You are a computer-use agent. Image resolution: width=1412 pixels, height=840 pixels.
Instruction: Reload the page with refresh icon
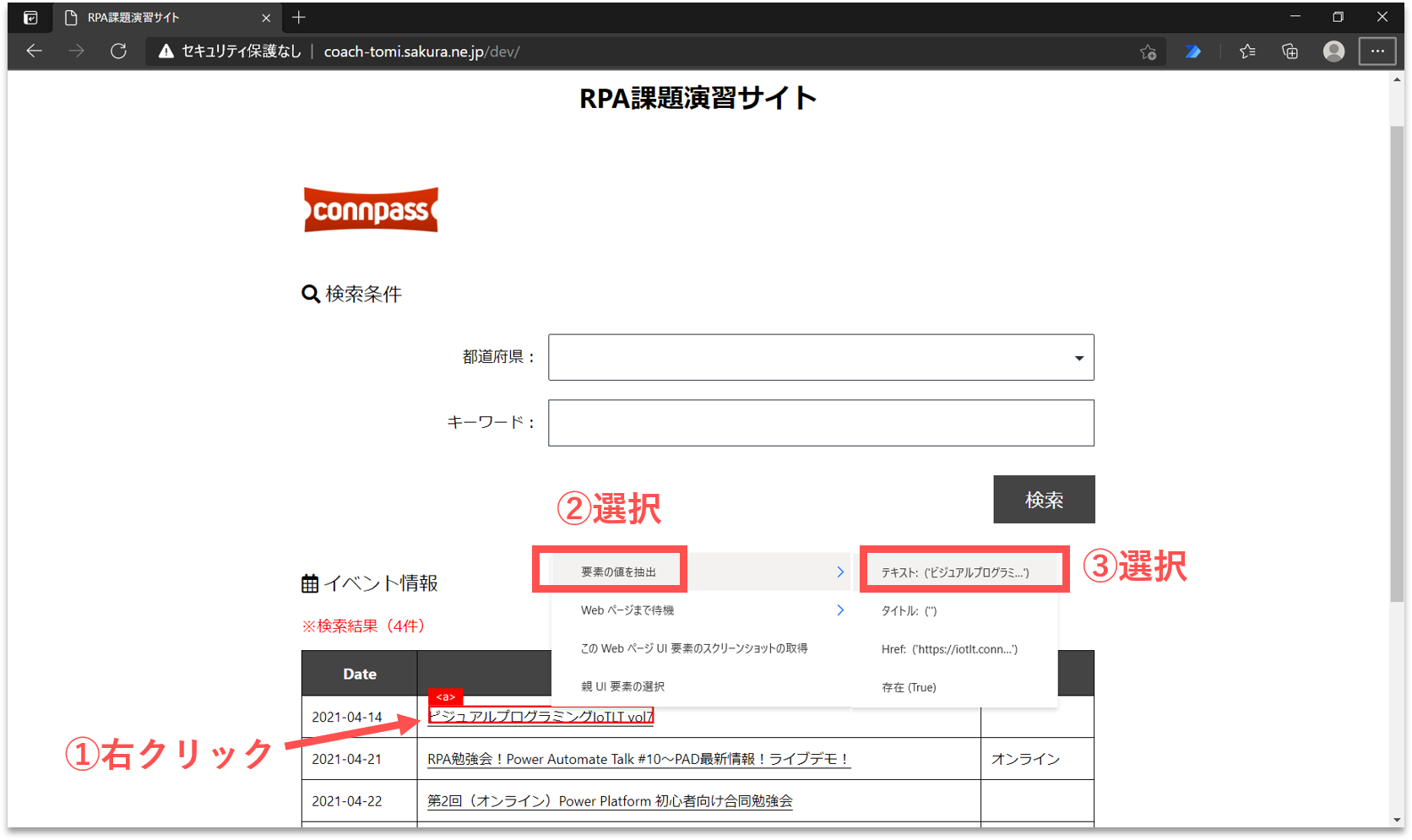118,51
